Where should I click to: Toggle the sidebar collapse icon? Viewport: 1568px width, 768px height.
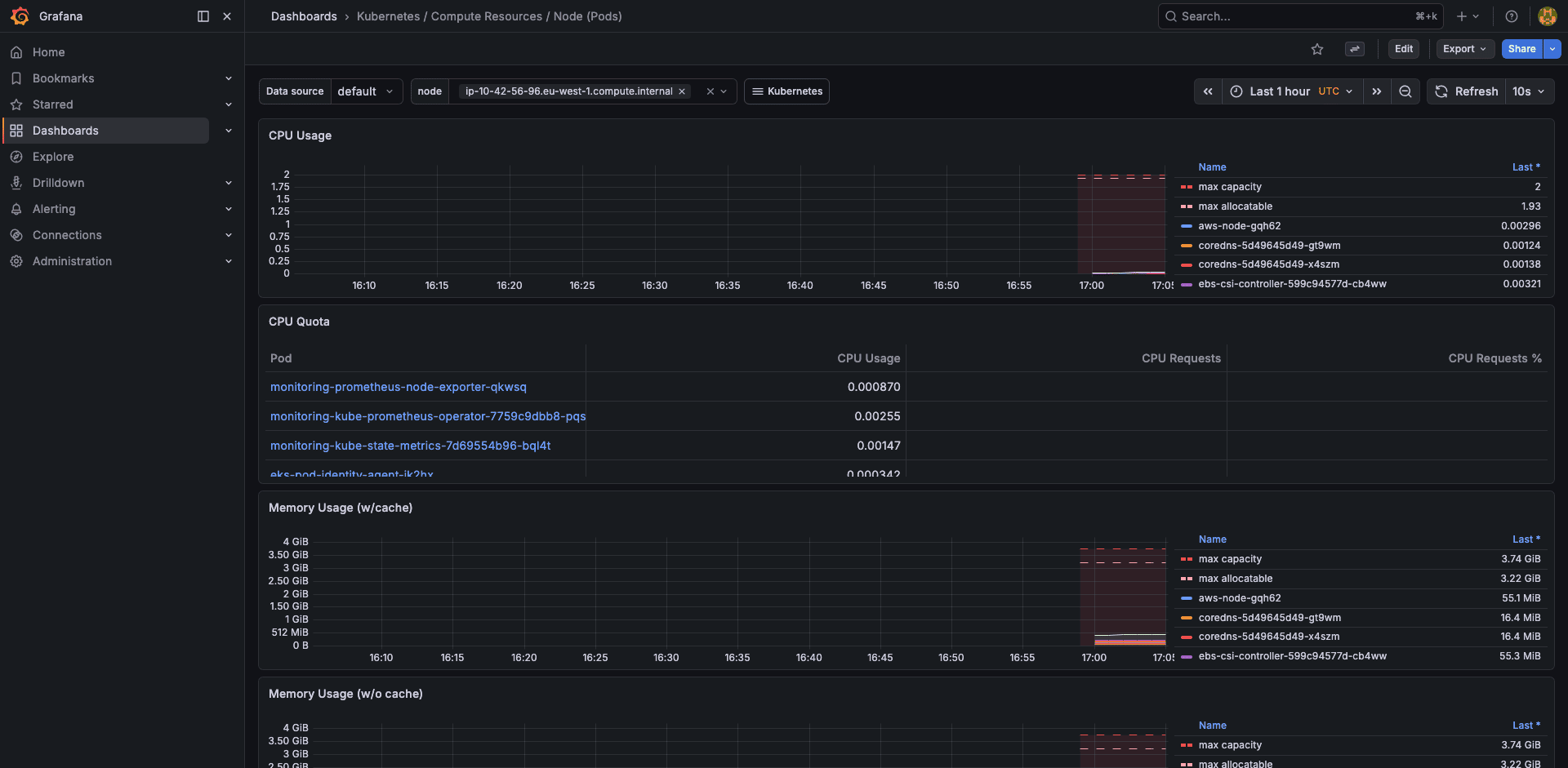(202, 16)
